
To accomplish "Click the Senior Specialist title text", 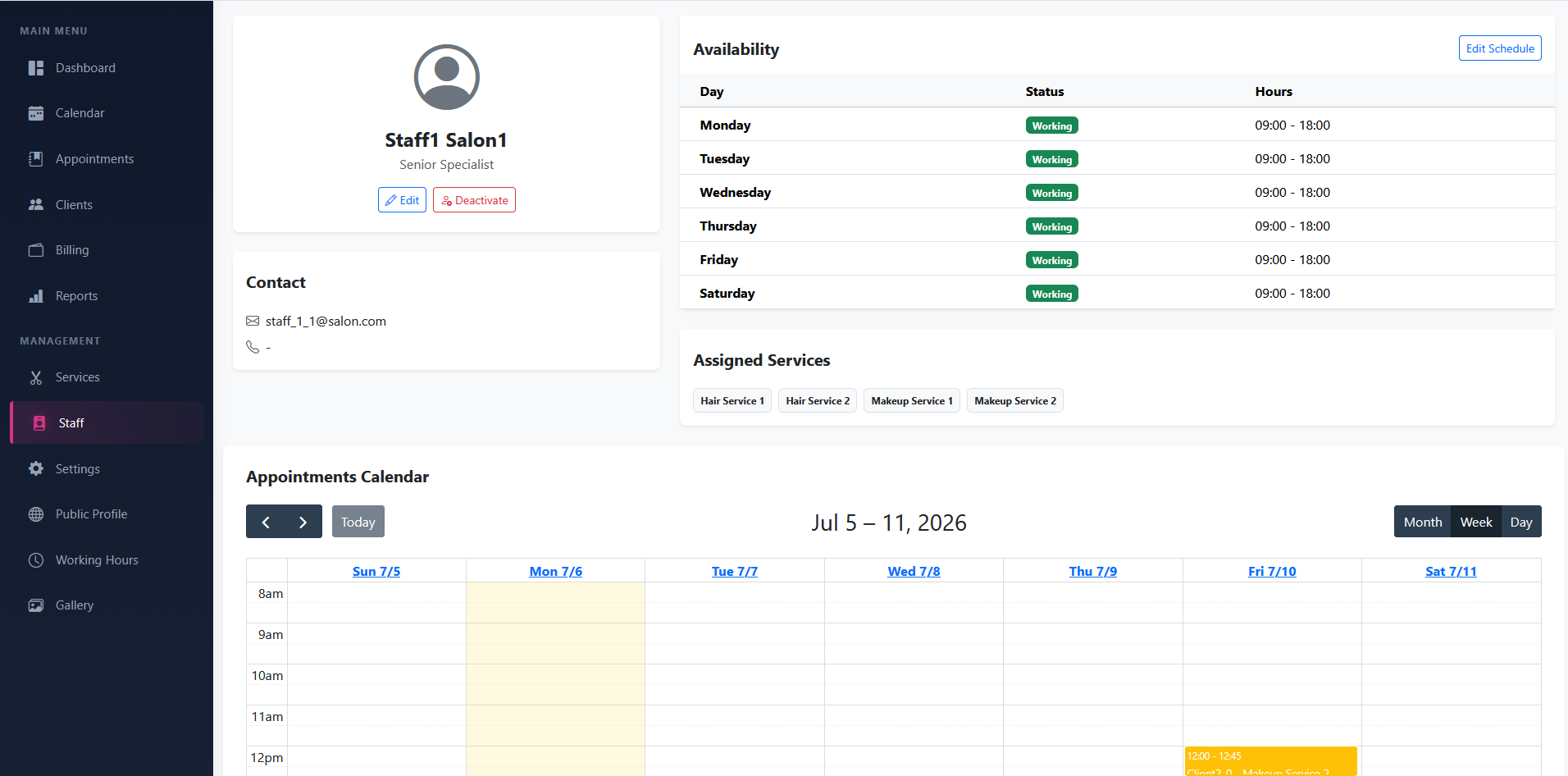I will 446,165.
